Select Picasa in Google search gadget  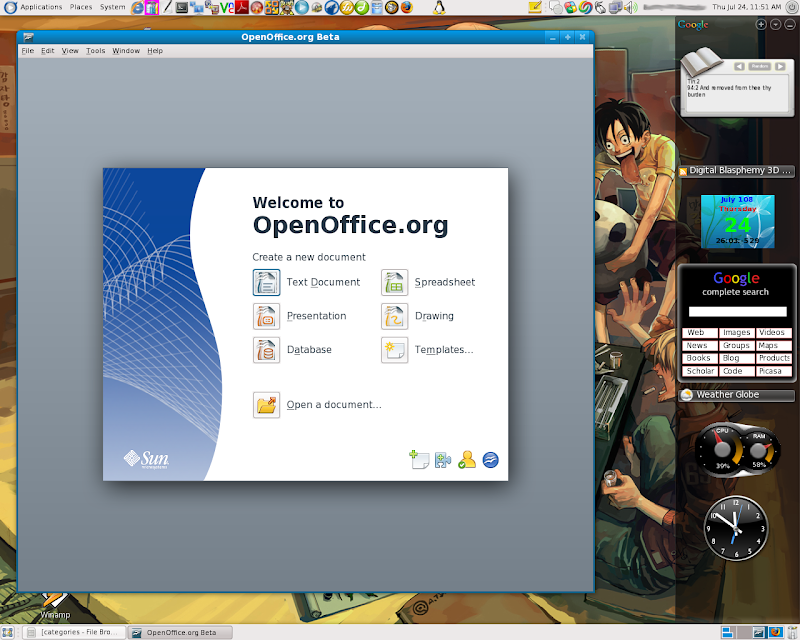pos(773,371)
